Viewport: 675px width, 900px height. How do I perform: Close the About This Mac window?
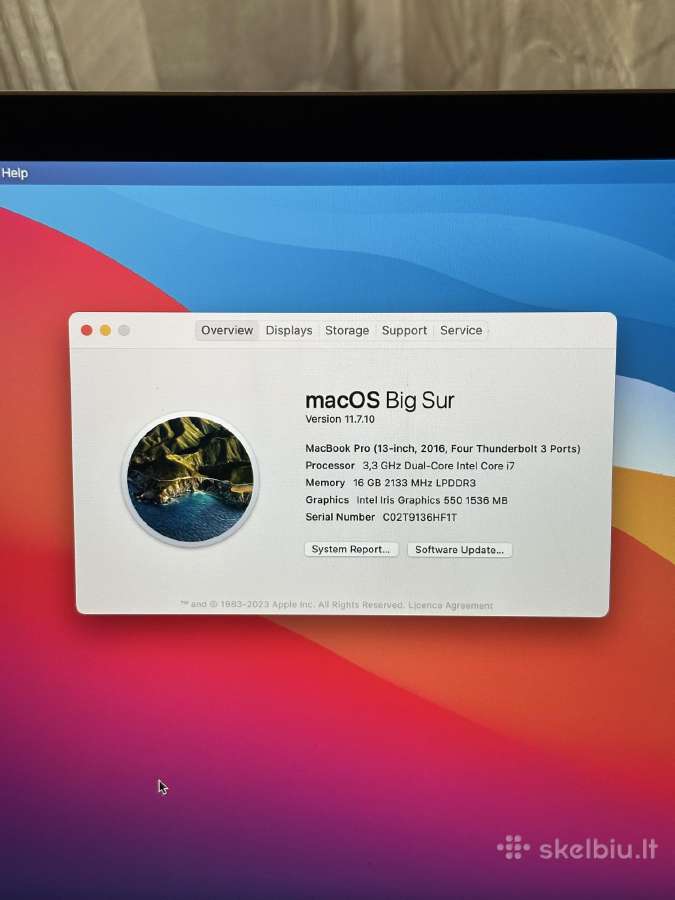pos(87,330)
